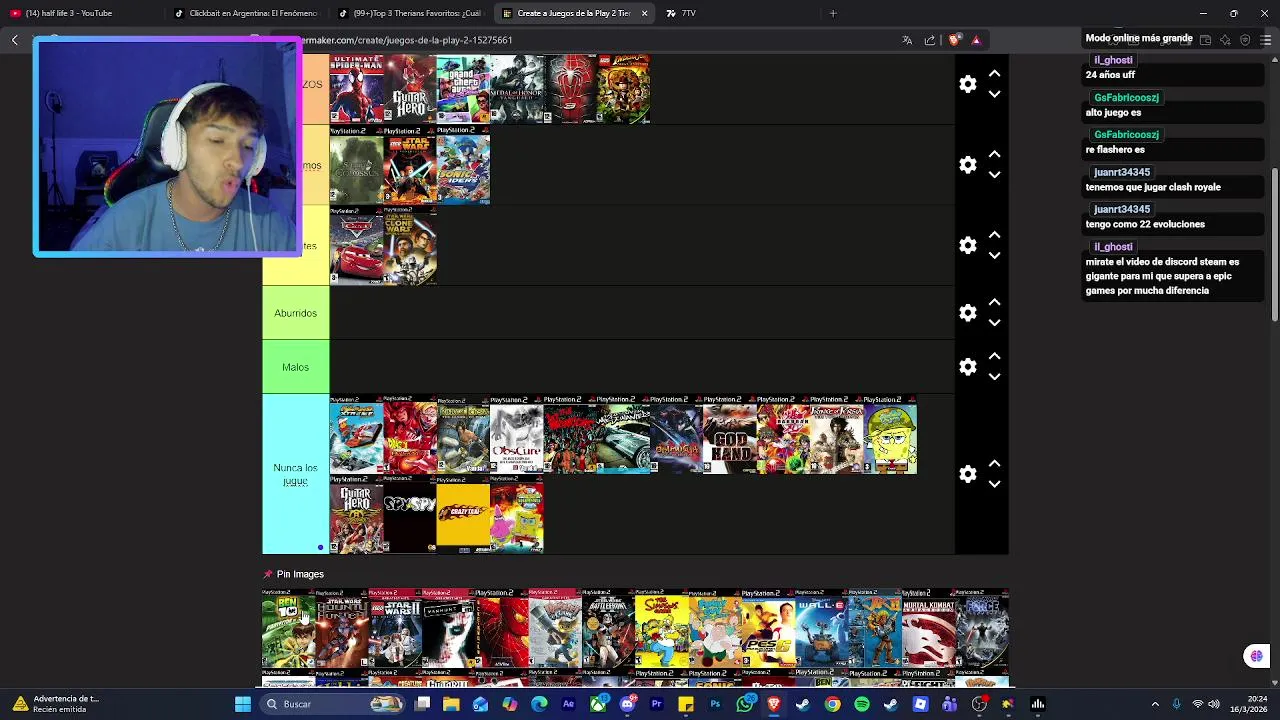This screenshot has height=720, width=1280.
Task: Select the ObsCure game cover
Action: (517, 435)
